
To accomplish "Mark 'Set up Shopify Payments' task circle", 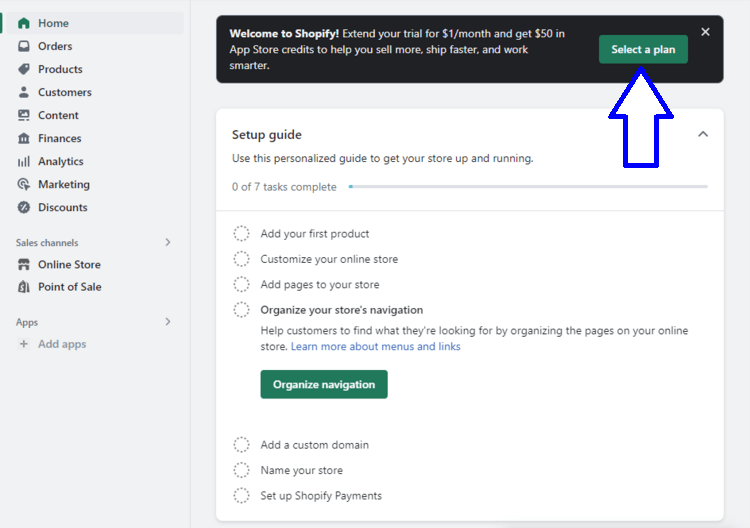I will 242,495.
